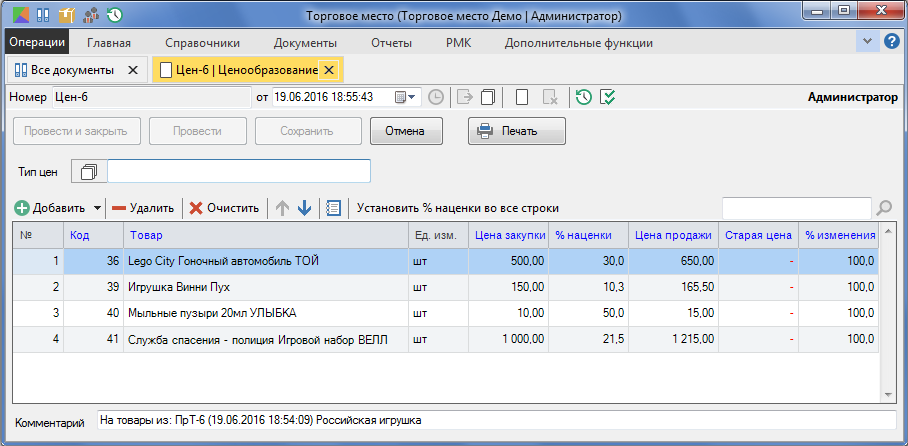Click the table scrollbar up arrow

(x=888, y=231)
